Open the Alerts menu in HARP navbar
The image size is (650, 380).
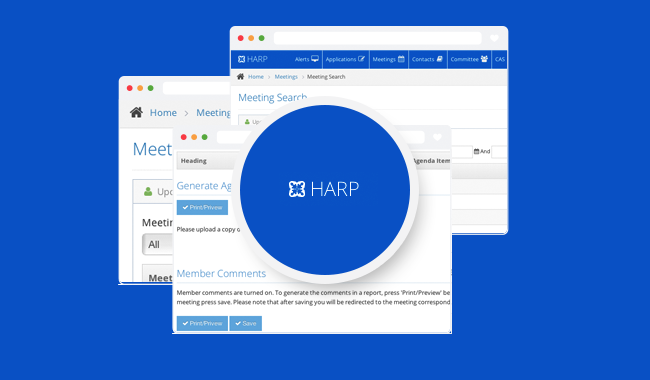pyautogui.click(x=307, y=59)
